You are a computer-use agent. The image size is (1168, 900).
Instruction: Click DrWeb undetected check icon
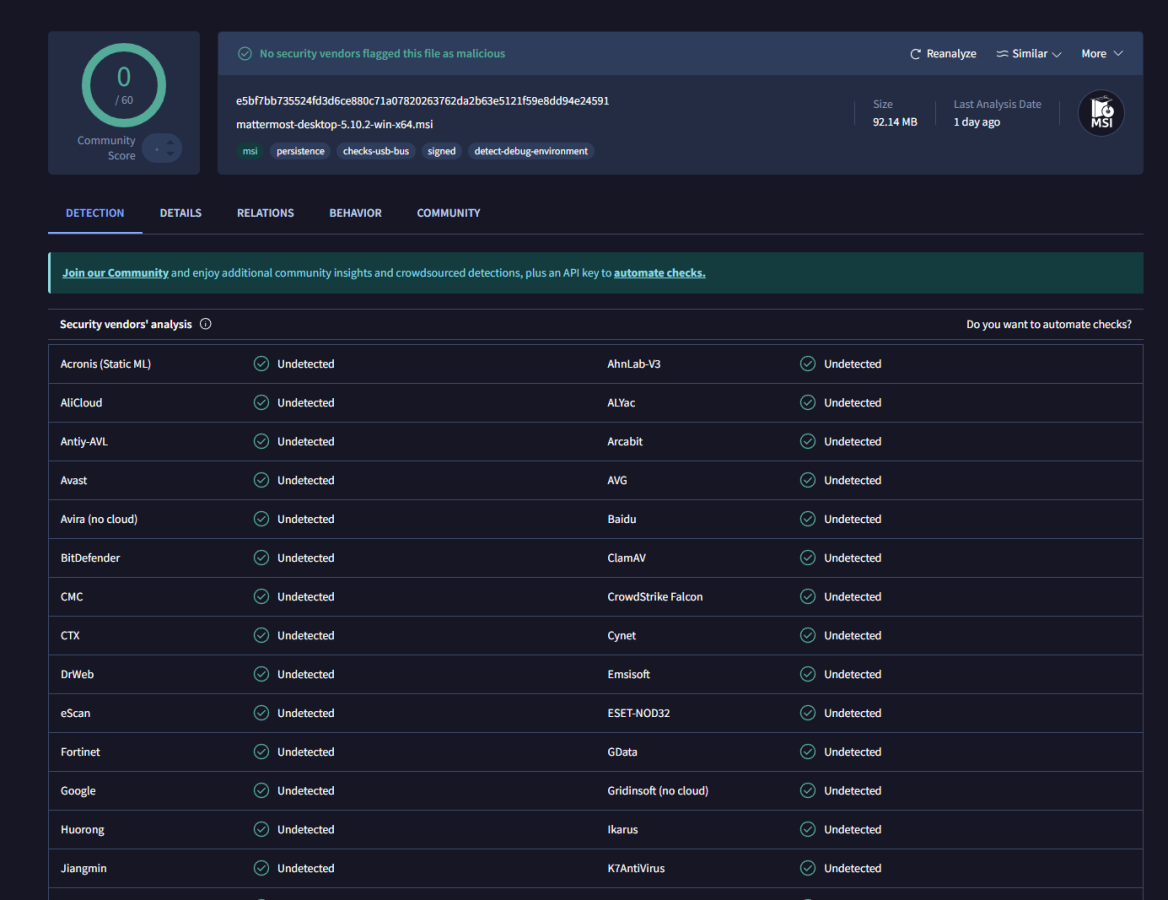pos(261,674)
